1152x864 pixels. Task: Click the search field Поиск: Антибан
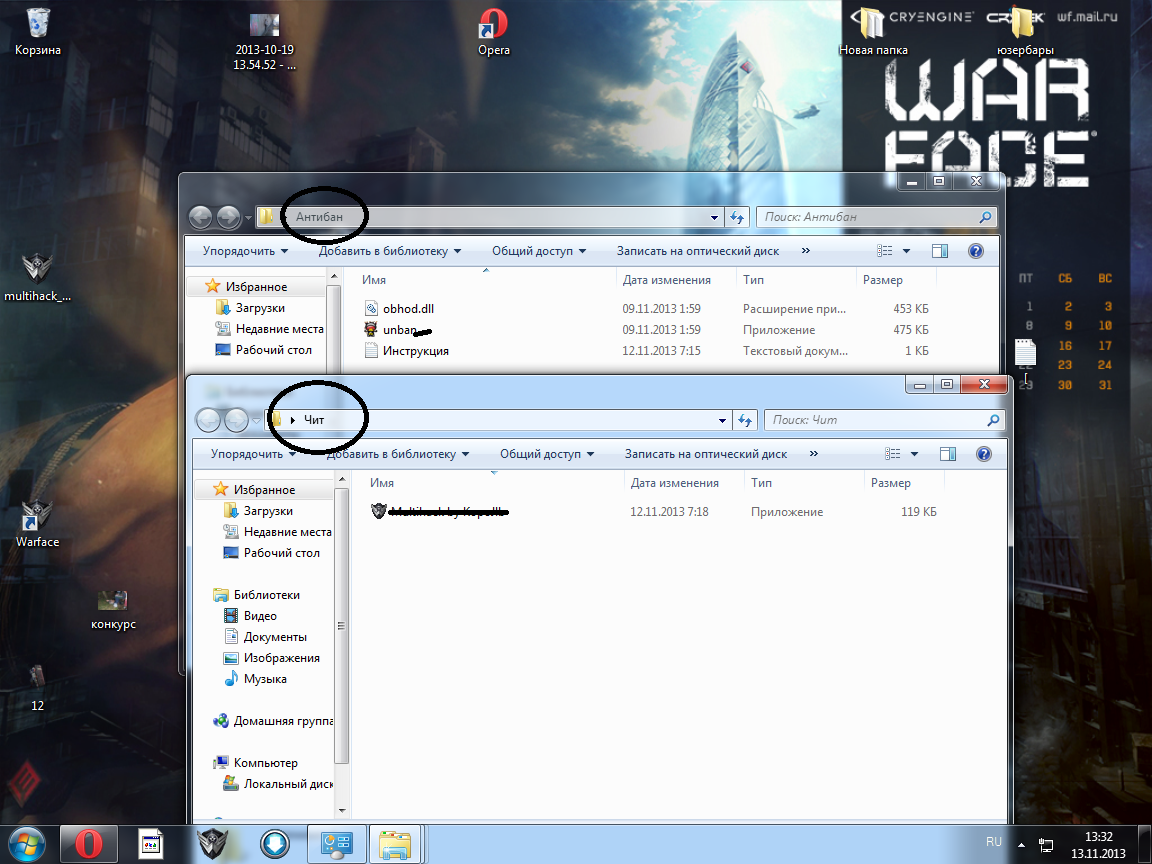[x=874, y=217]
